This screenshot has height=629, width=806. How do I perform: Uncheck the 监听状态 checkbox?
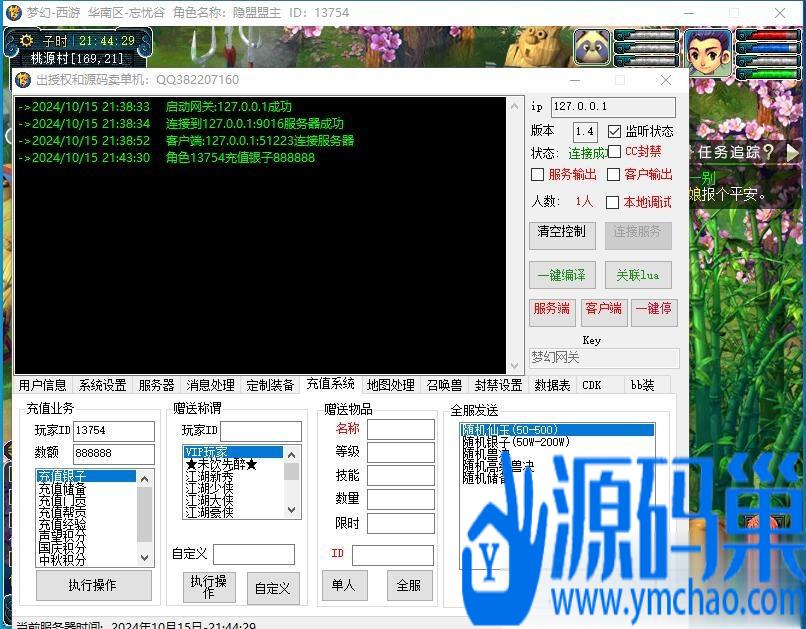[614, 132]
